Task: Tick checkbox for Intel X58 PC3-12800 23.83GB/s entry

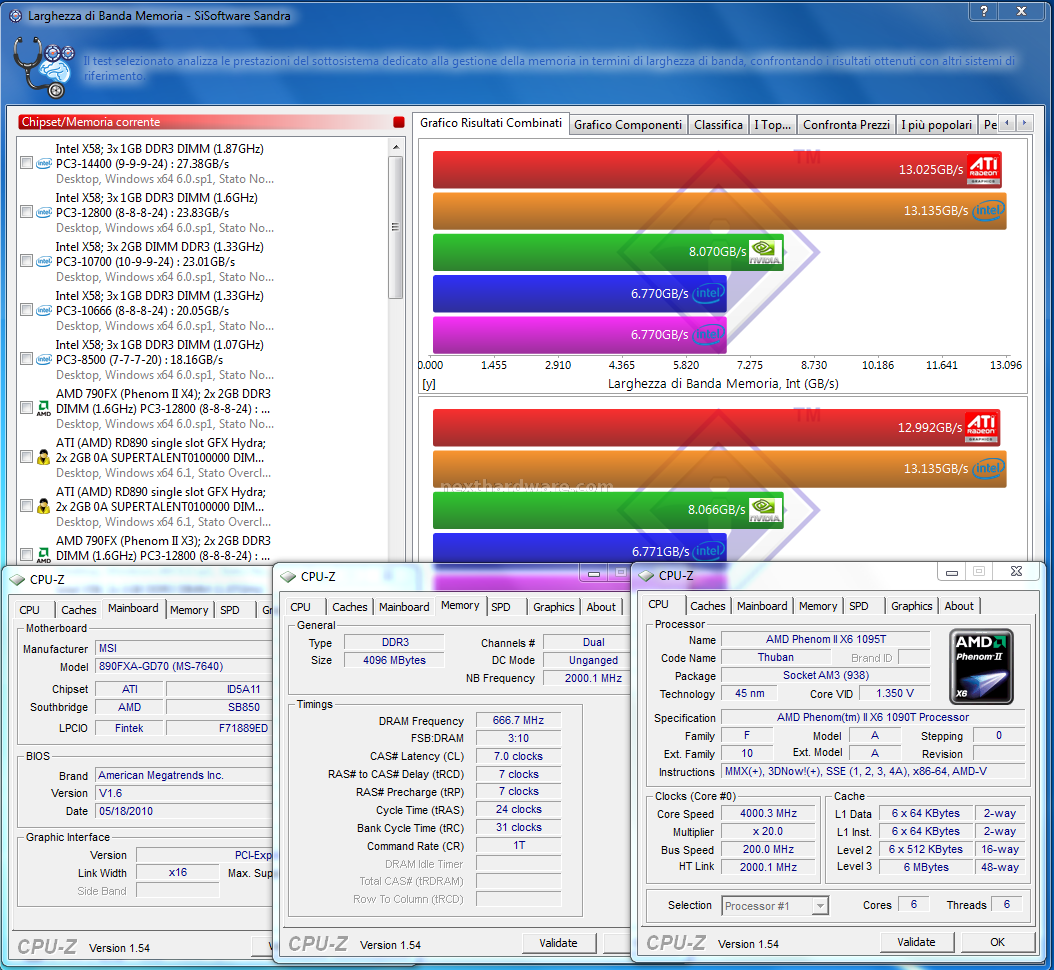Action: coord(26,212)
